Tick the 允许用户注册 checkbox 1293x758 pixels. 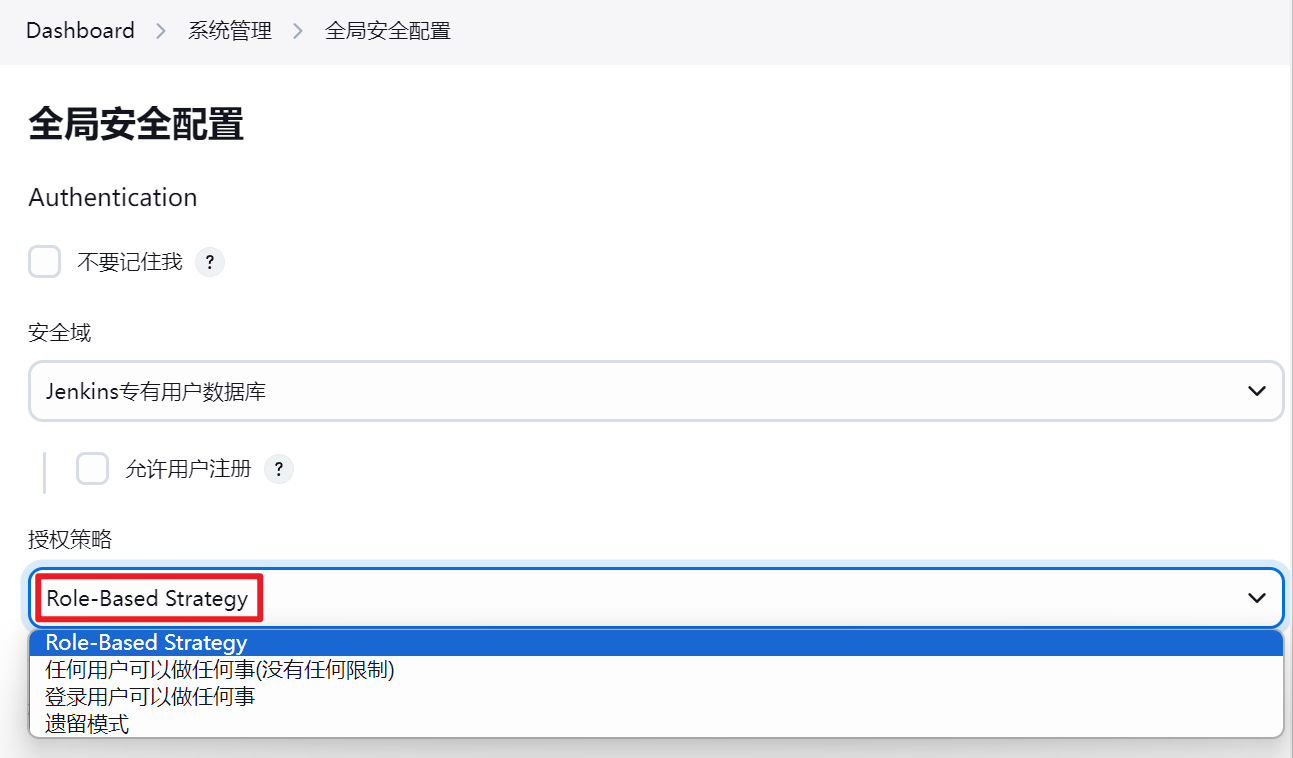pyautogui.click(x=92, y=468)
